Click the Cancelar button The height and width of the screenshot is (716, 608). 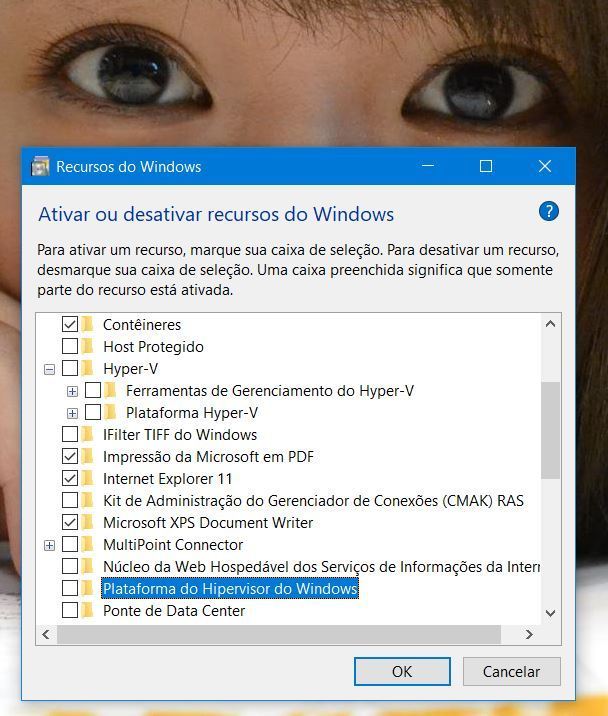512,671
